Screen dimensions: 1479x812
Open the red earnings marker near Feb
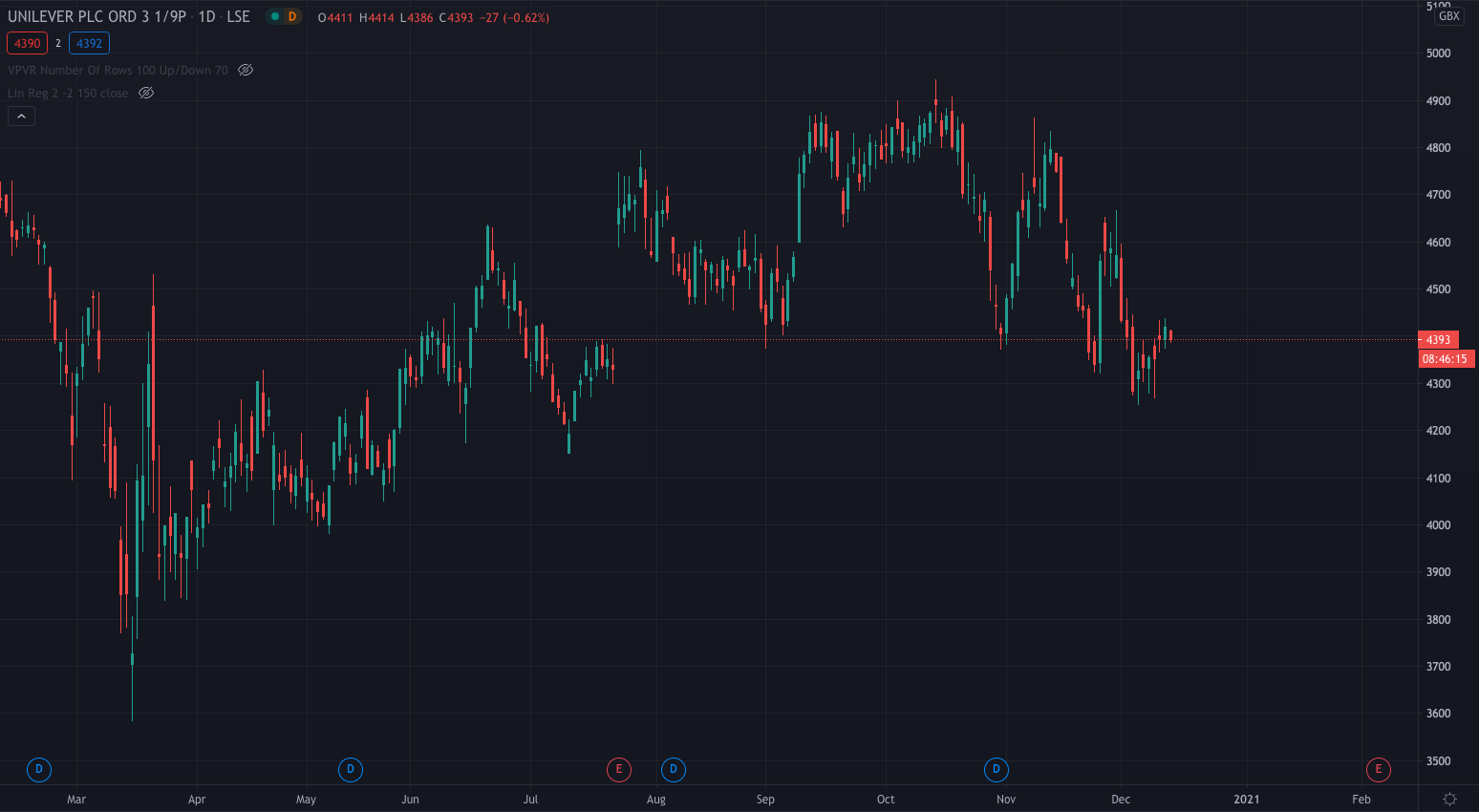click(x=1379, y=769)
